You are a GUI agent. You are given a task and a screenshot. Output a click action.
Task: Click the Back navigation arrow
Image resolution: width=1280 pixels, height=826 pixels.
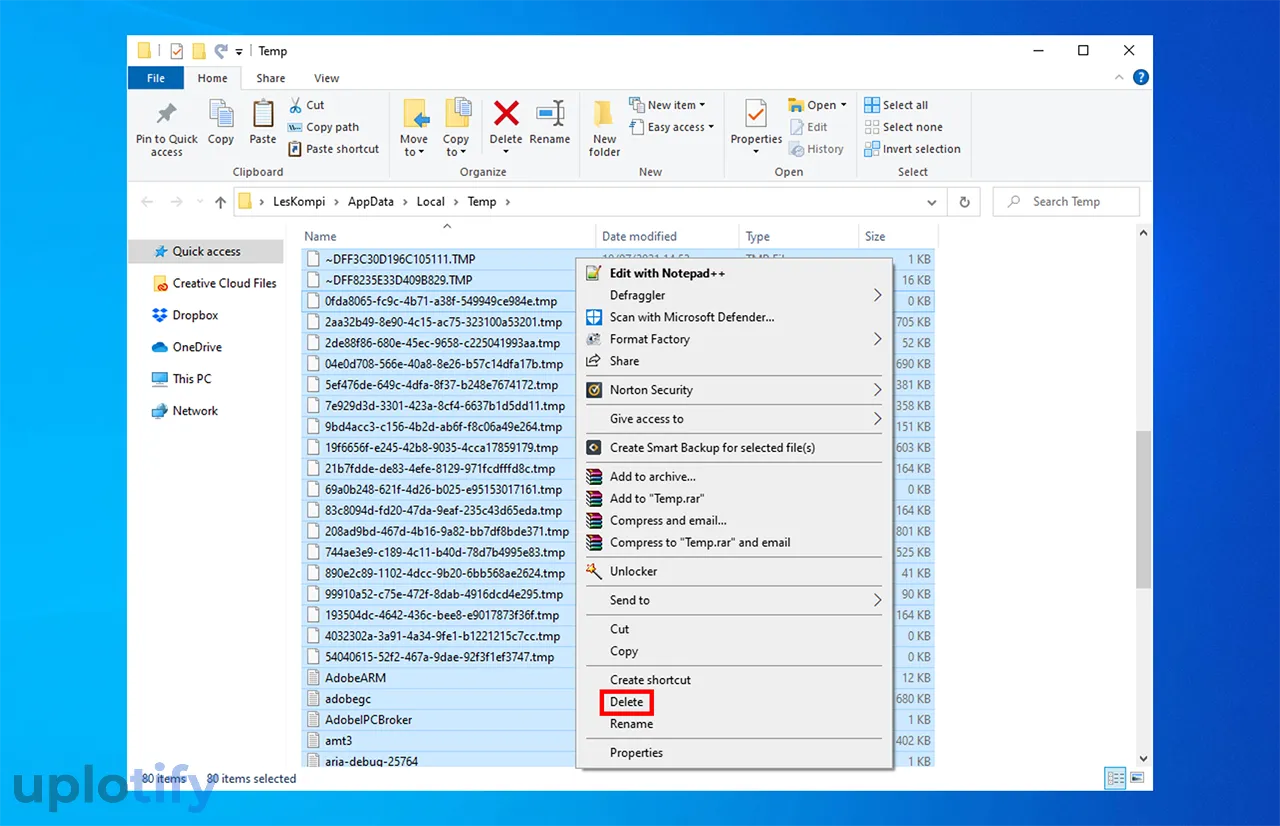click(147, 202)
